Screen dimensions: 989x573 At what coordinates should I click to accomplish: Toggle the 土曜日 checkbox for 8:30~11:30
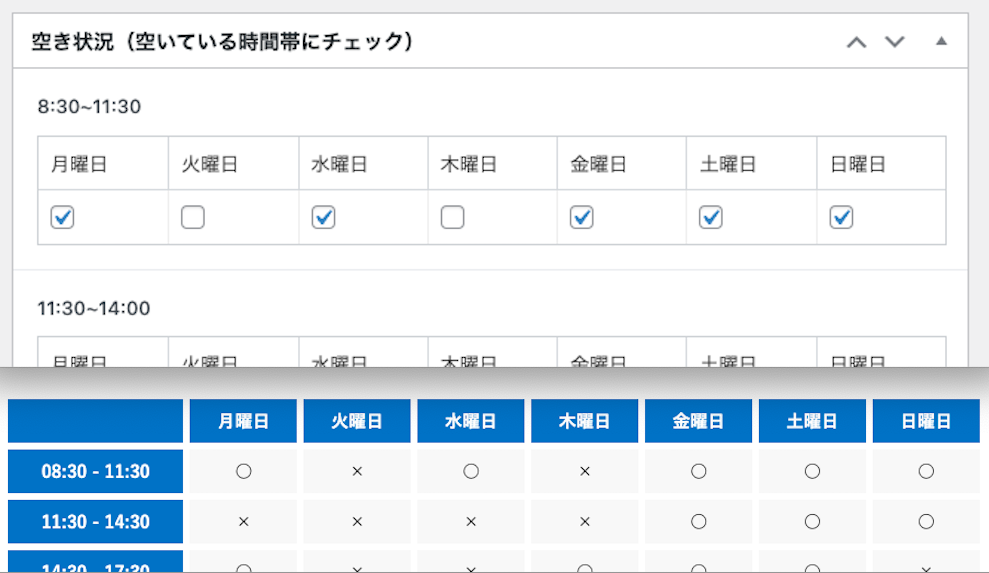tap(711, 217)
